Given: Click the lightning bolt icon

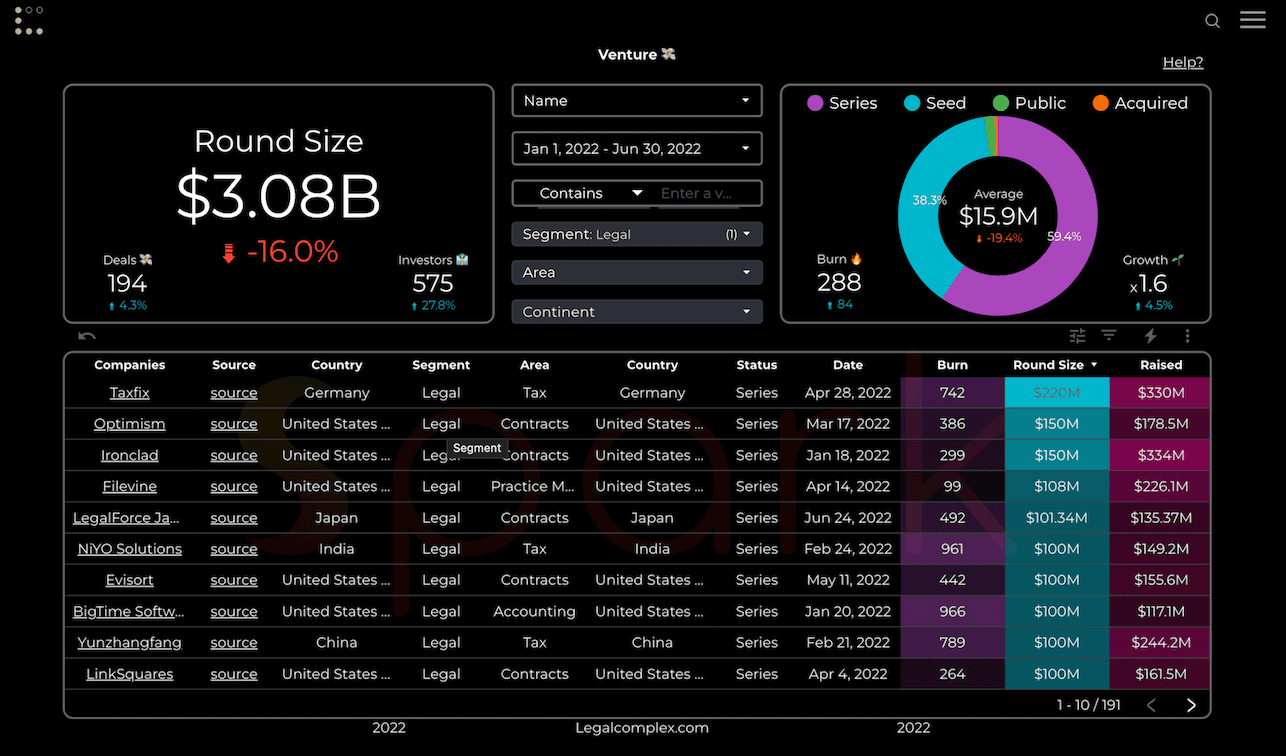Looking at the screenshot, I should [1150, 336].
